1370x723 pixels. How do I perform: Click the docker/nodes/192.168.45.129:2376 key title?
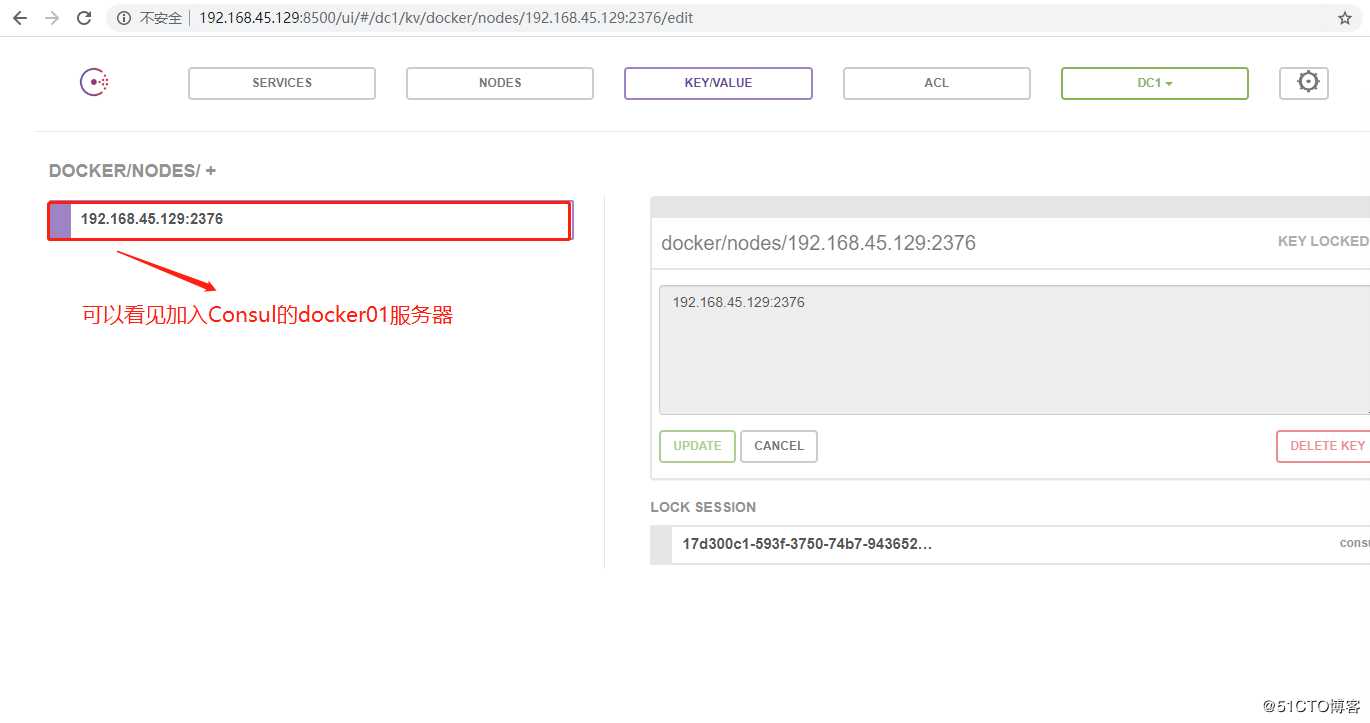818,242
